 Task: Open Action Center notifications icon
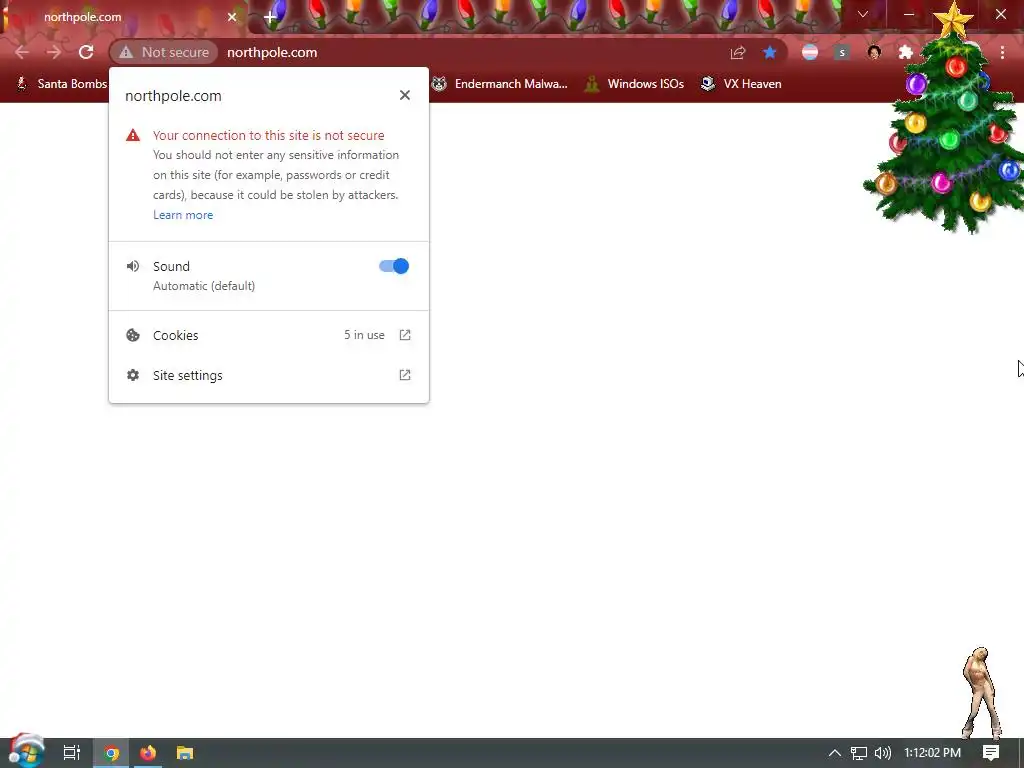coord(991,753)
